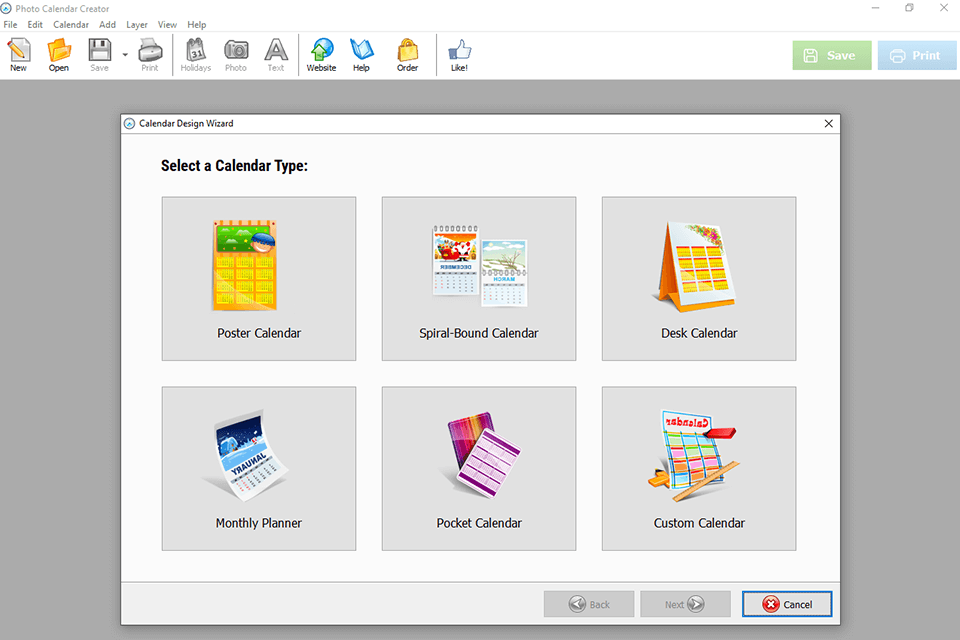Choose the Monthly Planner type
This screenshot has height=640, width=960.
[x=258, y=469]
